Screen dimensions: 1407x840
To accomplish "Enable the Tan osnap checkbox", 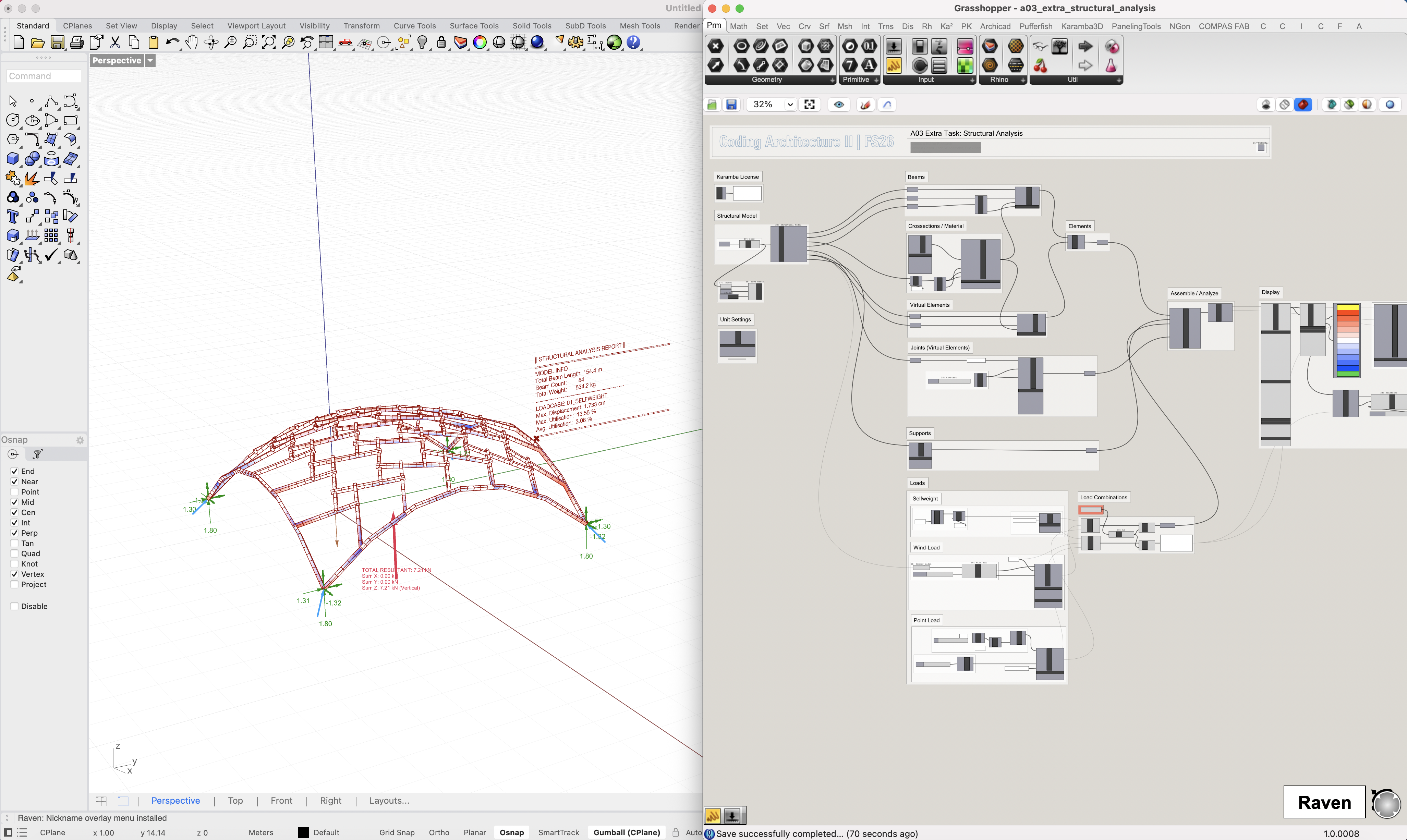I will point(14,544).
